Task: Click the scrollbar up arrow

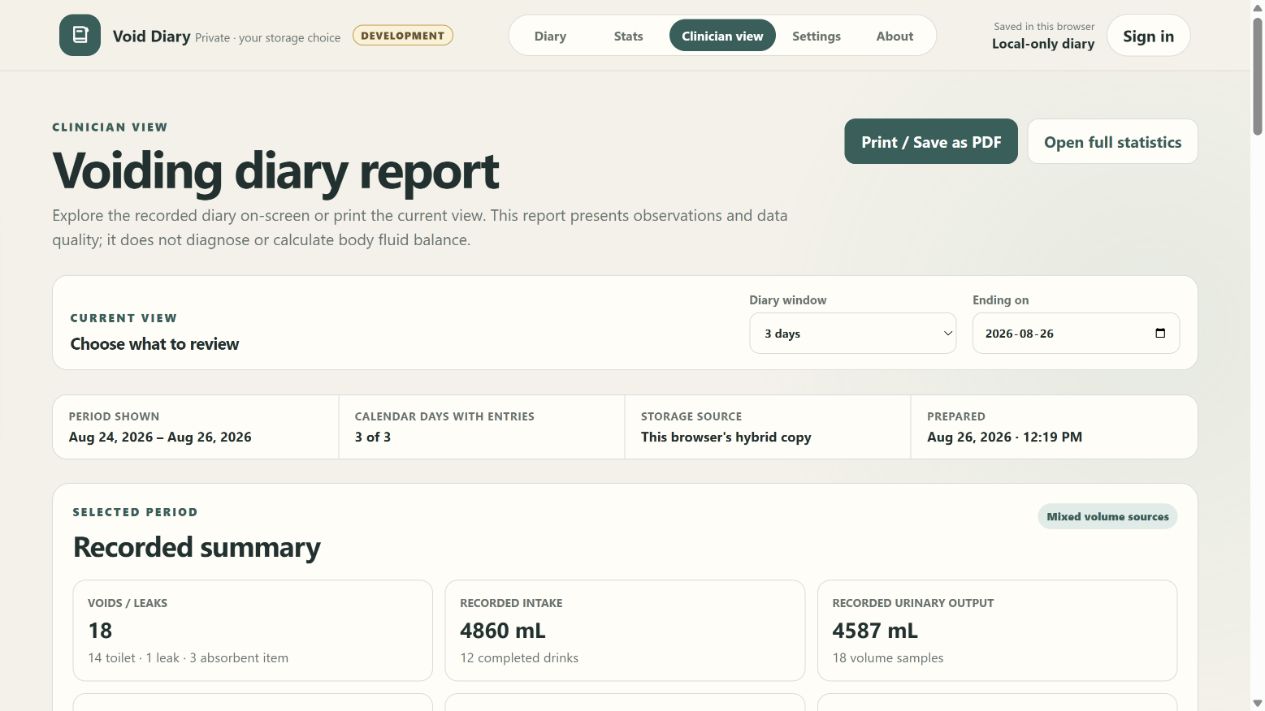Action: pos(1257,7)
